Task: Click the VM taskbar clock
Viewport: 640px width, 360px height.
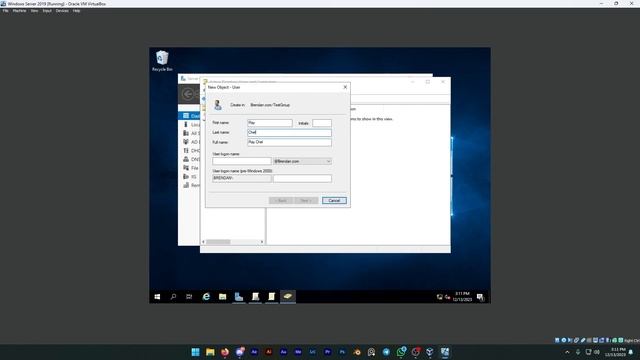Action: [462, 297]
